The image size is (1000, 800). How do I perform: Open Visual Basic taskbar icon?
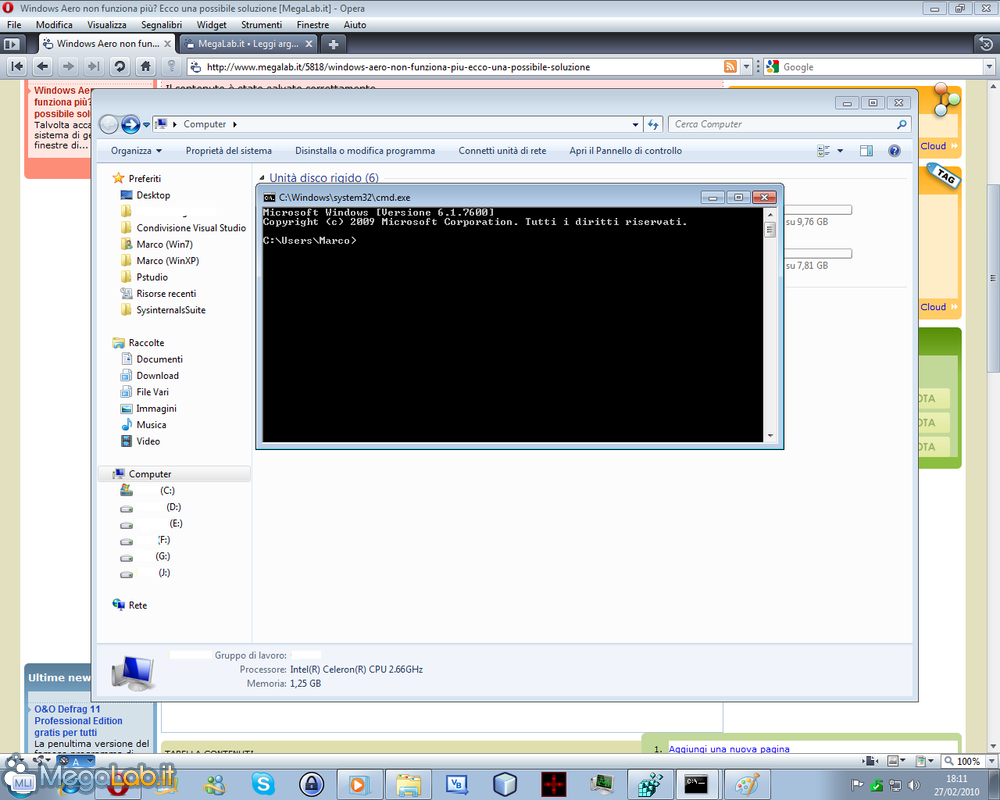(457, 784)
